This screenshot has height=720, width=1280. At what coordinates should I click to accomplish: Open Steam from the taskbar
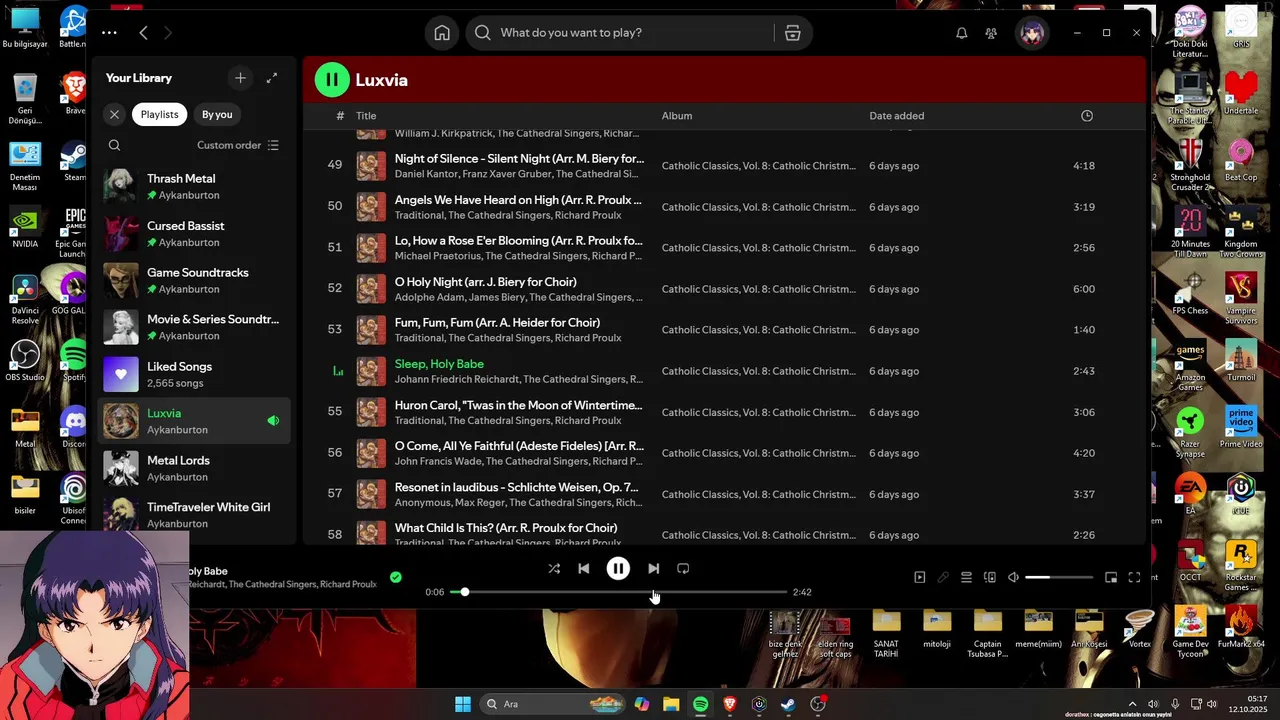pos(789,704)
